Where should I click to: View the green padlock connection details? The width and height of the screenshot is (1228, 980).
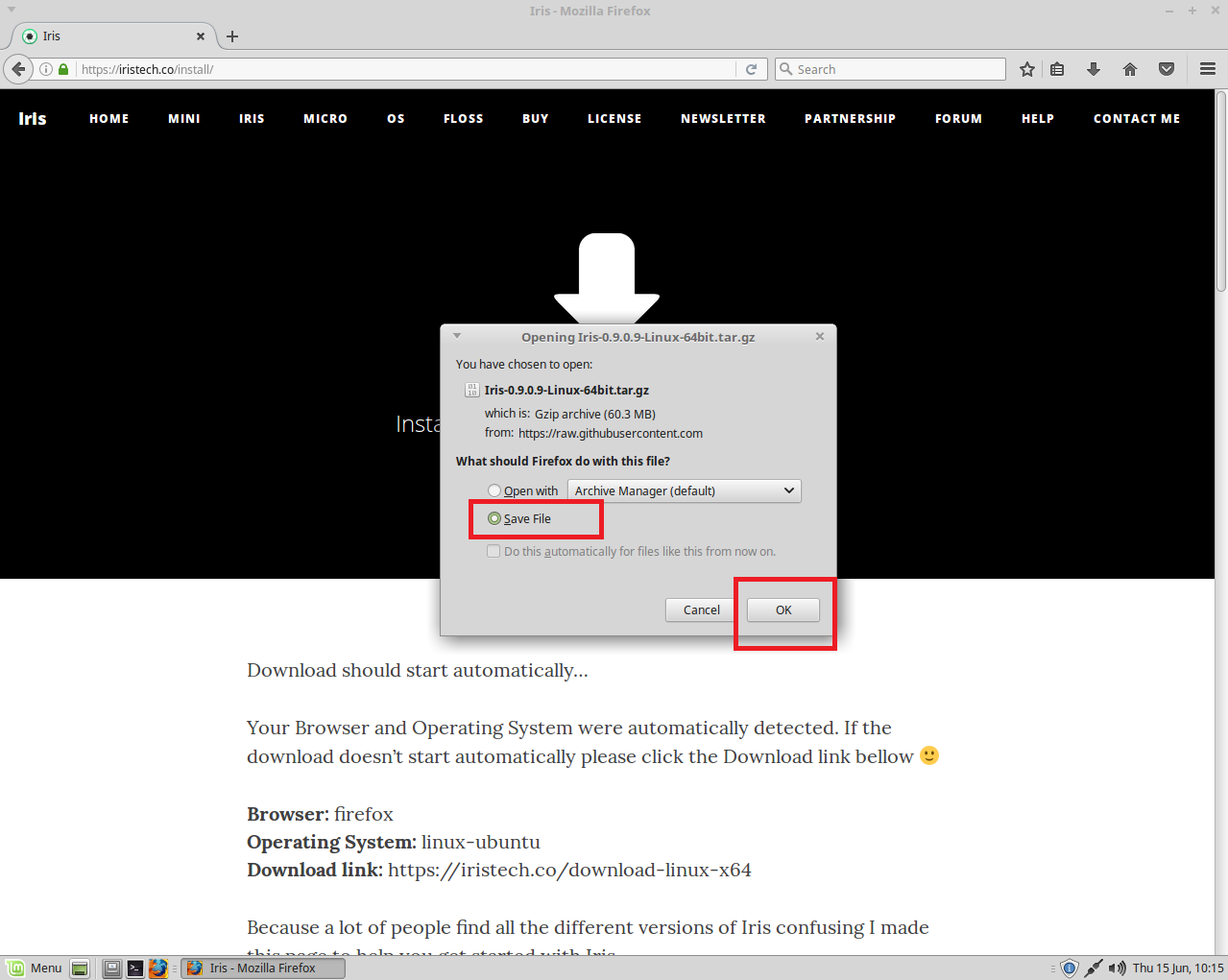(x=63, y=69)
